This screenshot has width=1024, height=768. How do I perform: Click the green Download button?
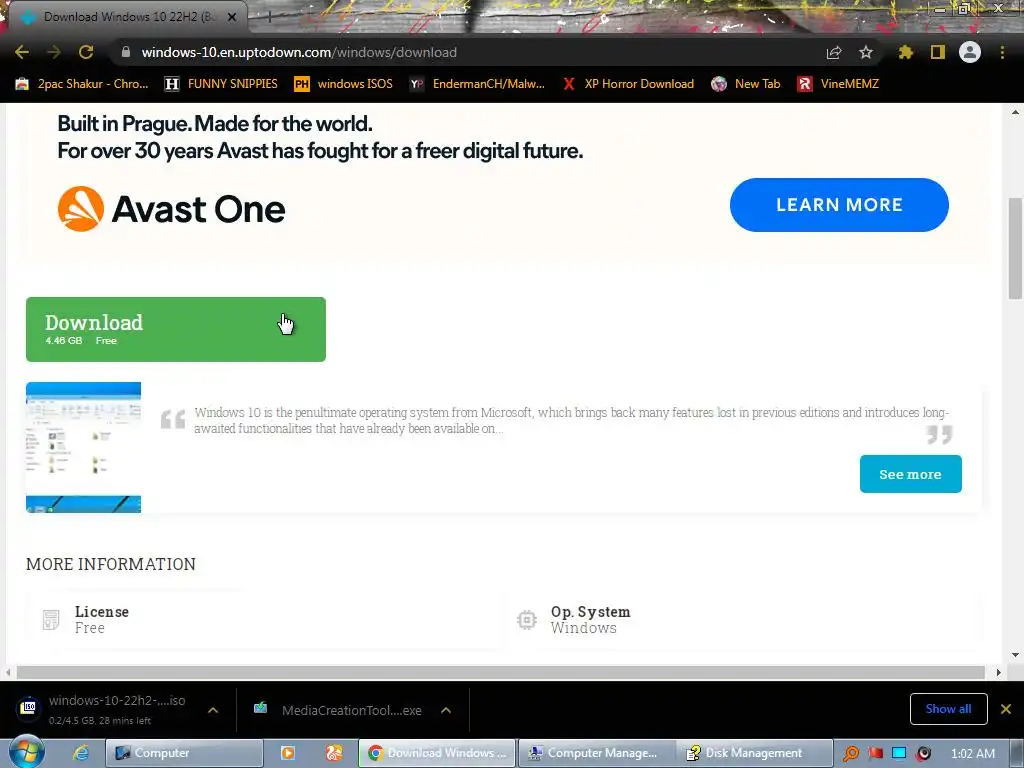[x=176, y=329]
